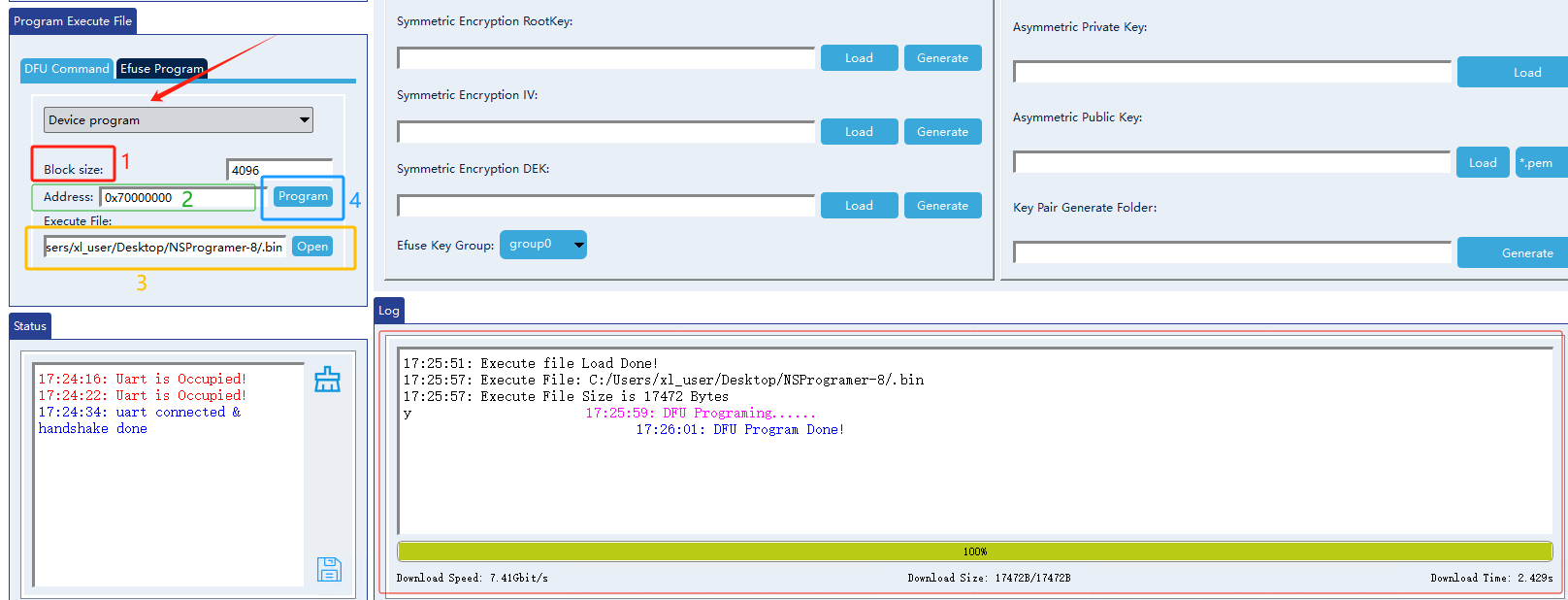
Task: Generate a Symmetric Encryption DEK
Action: (942, 206)
